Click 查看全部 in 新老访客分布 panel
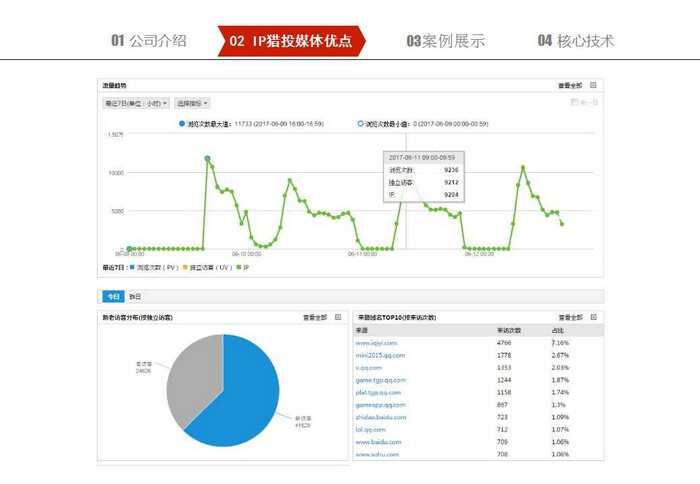 315,317
